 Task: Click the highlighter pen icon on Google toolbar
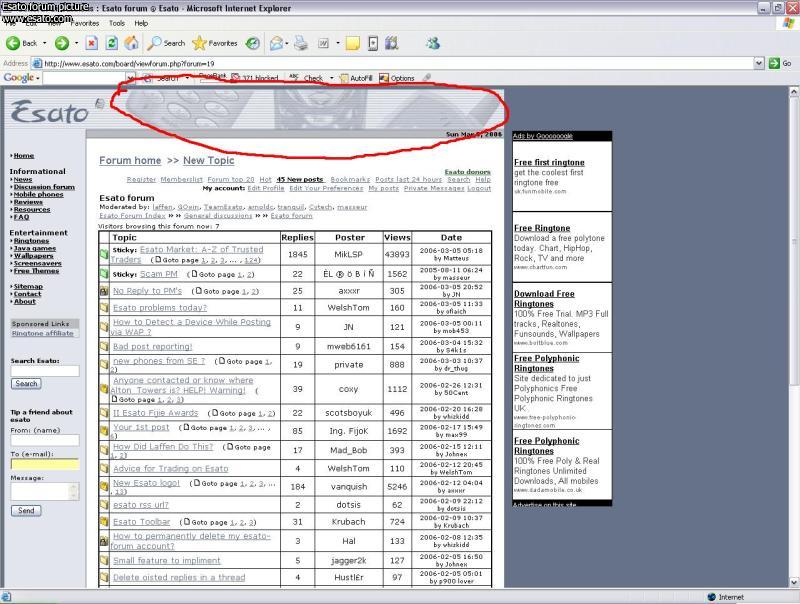click(x=427, y=78)
